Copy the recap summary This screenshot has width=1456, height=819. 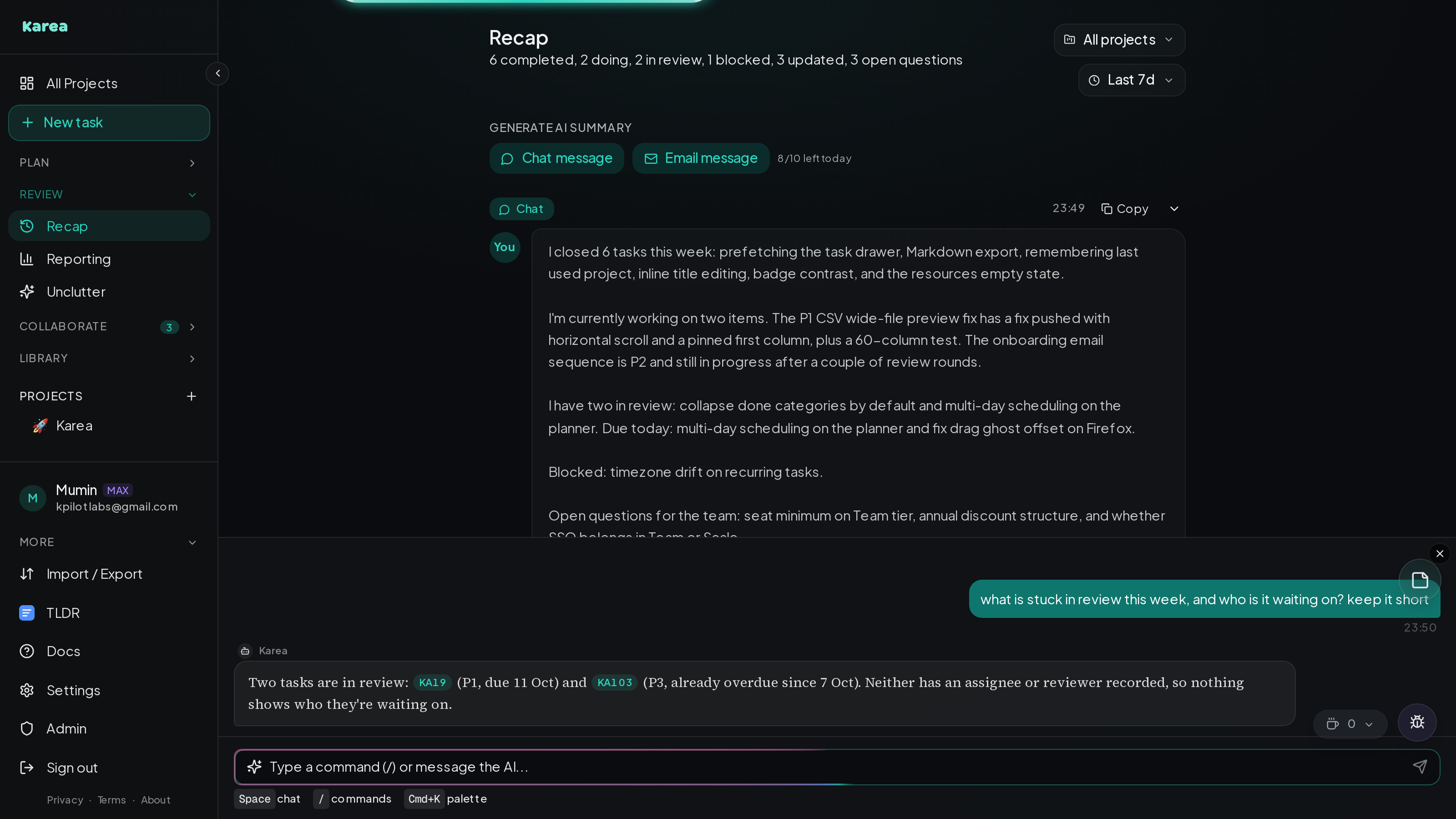1125,208
